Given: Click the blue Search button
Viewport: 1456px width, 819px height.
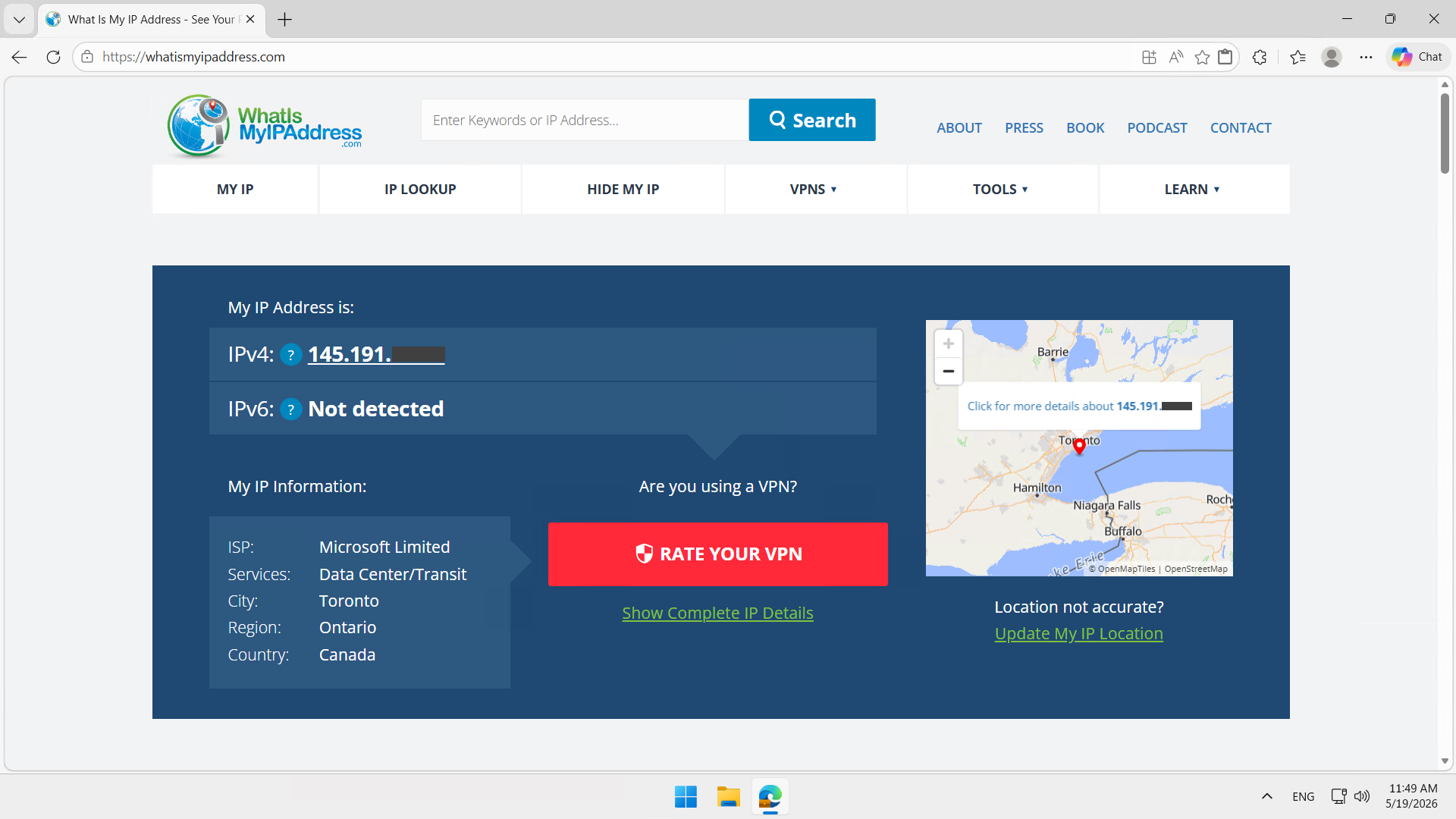Looking at the screenshot, I should point(812,120).
